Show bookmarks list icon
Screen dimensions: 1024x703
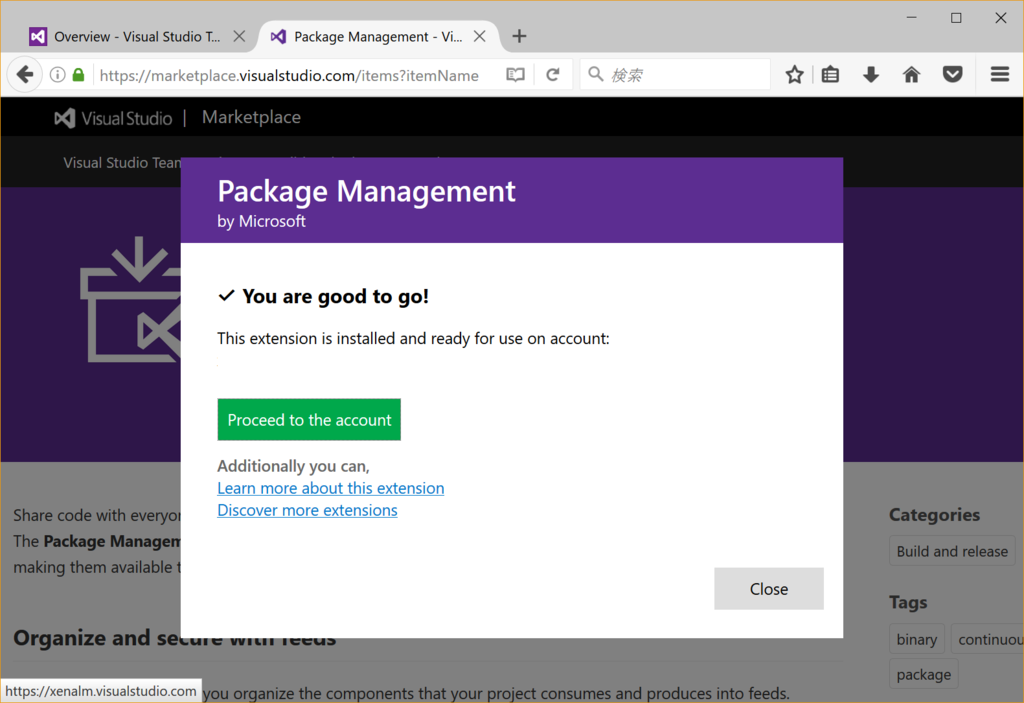pos(830,74)
